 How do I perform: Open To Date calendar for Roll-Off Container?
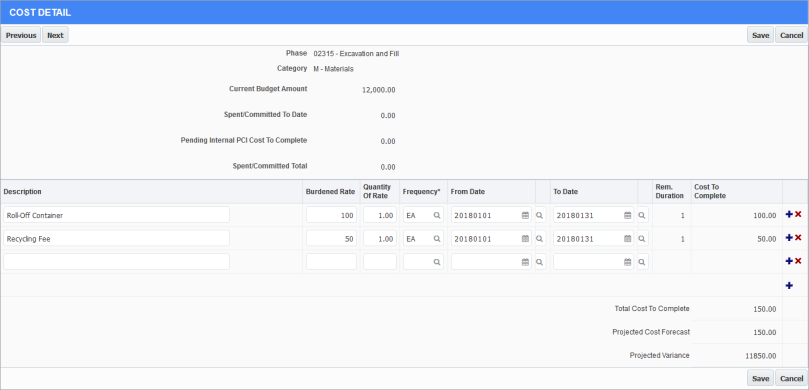tap(627, 215)
